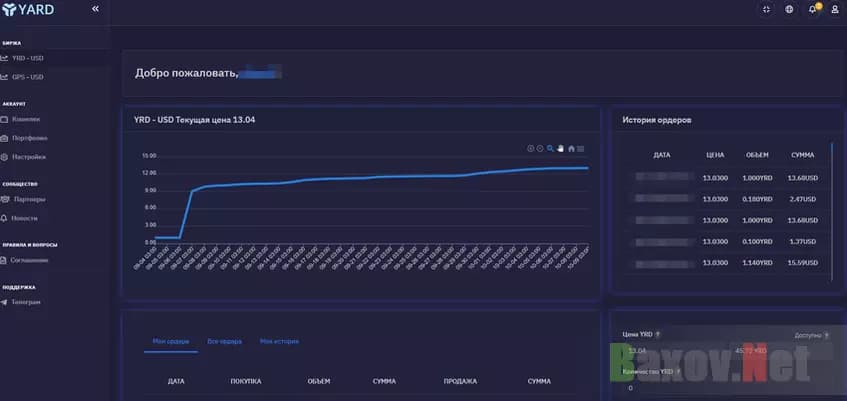Collapse the sidebar with the double-chevron

click(x=95, y=8)
